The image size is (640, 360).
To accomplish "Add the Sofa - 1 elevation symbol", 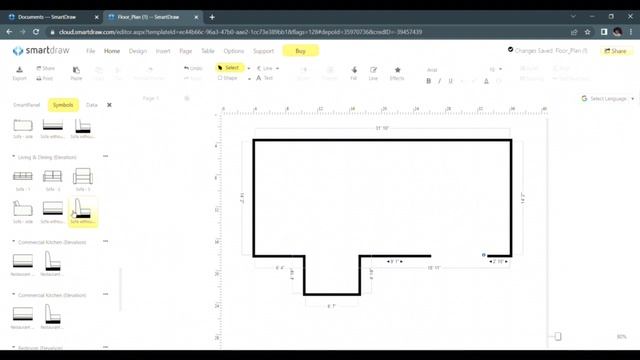I will point(23,180).
